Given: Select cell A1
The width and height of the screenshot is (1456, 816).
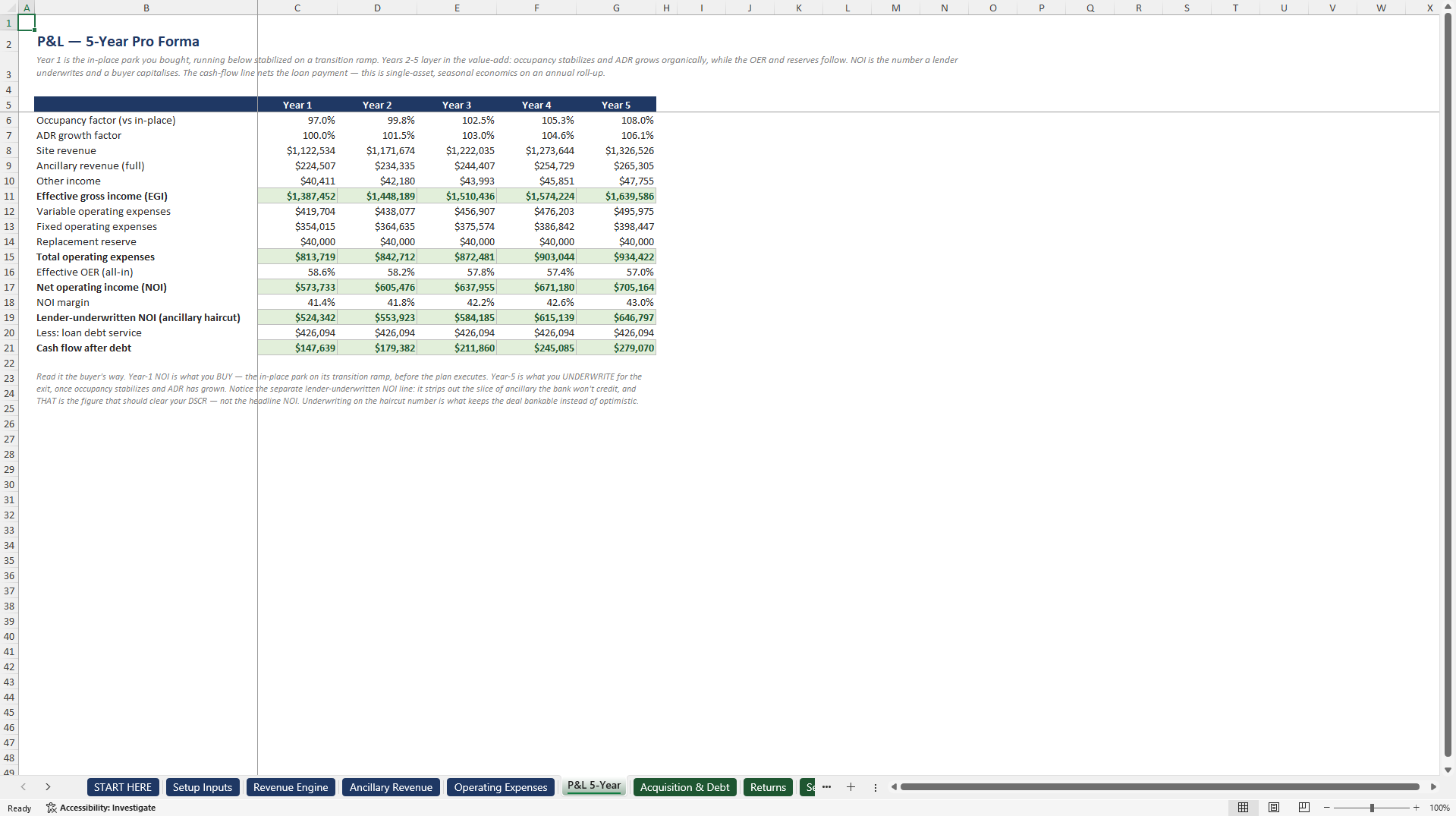Looking at the screenshot, I should point(27,23).
